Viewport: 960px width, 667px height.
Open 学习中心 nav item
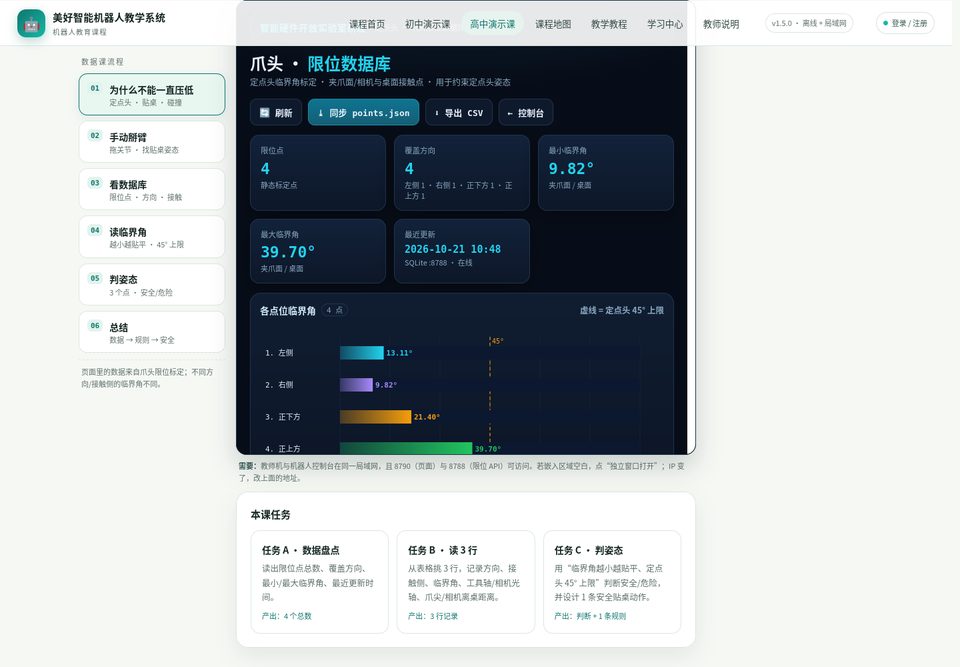665,24
